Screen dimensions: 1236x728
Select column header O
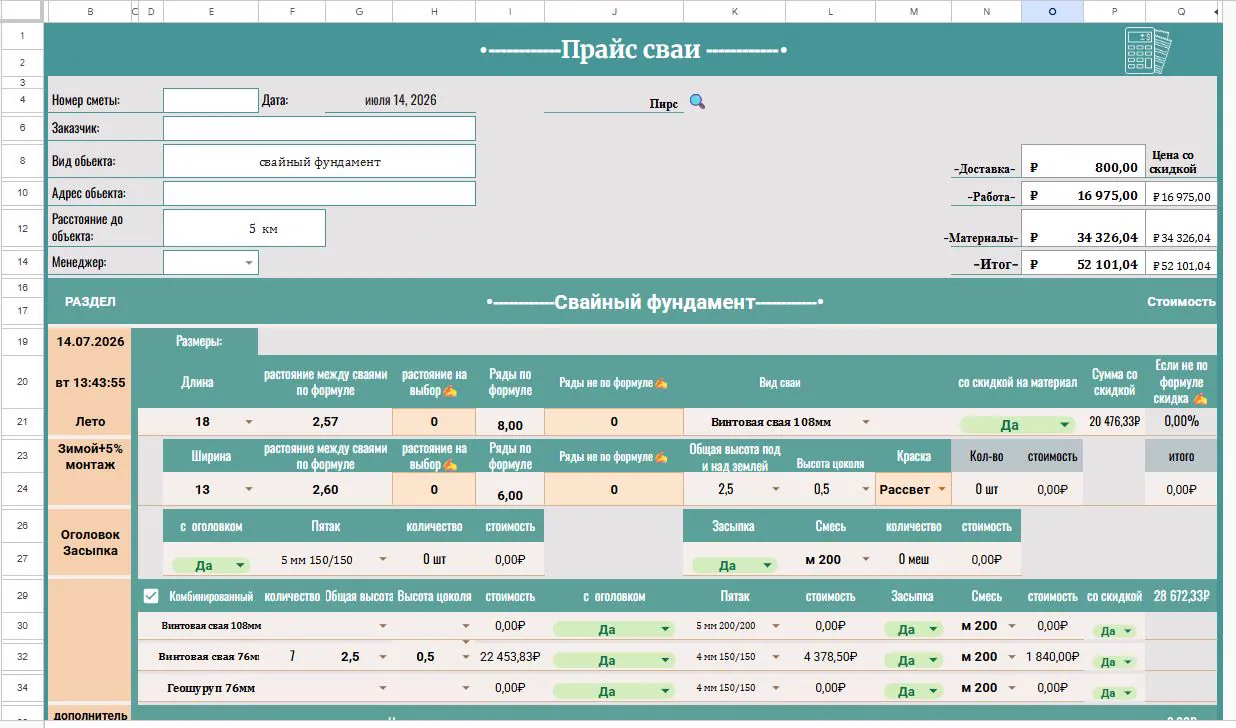(1052, 12)
